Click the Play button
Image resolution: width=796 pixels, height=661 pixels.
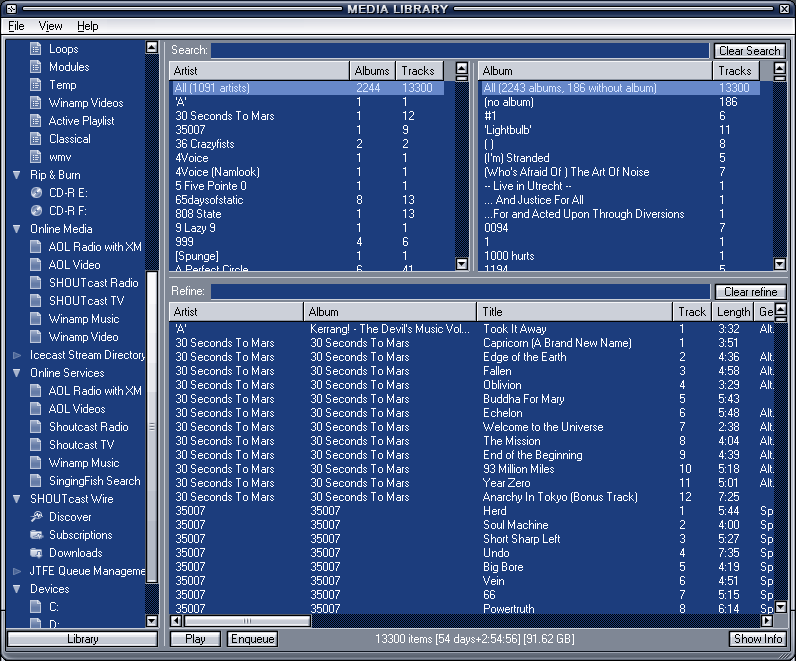click(195, 639)
